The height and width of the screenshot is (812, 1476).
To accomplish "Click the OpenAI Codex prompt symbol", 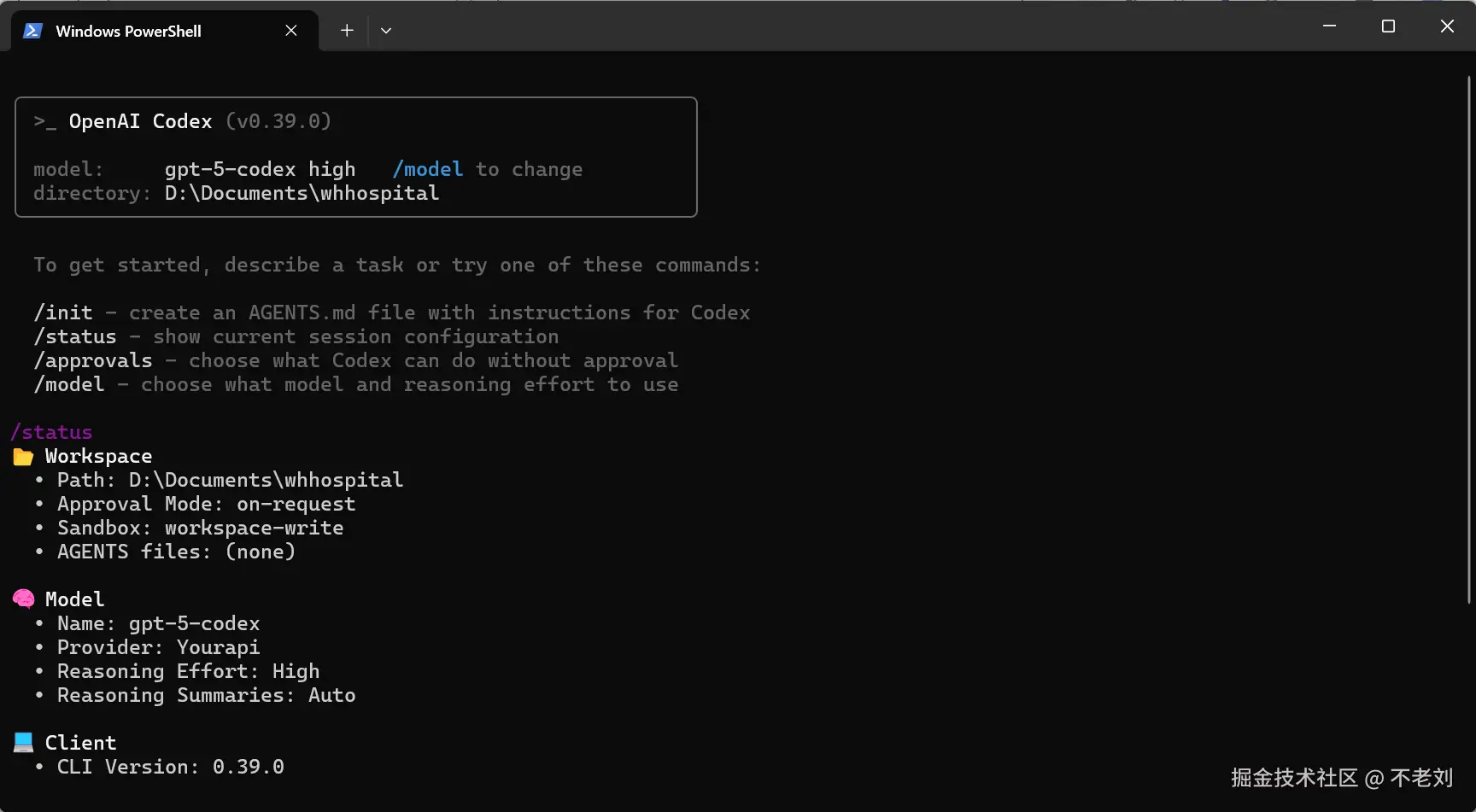I will (45, 122).
